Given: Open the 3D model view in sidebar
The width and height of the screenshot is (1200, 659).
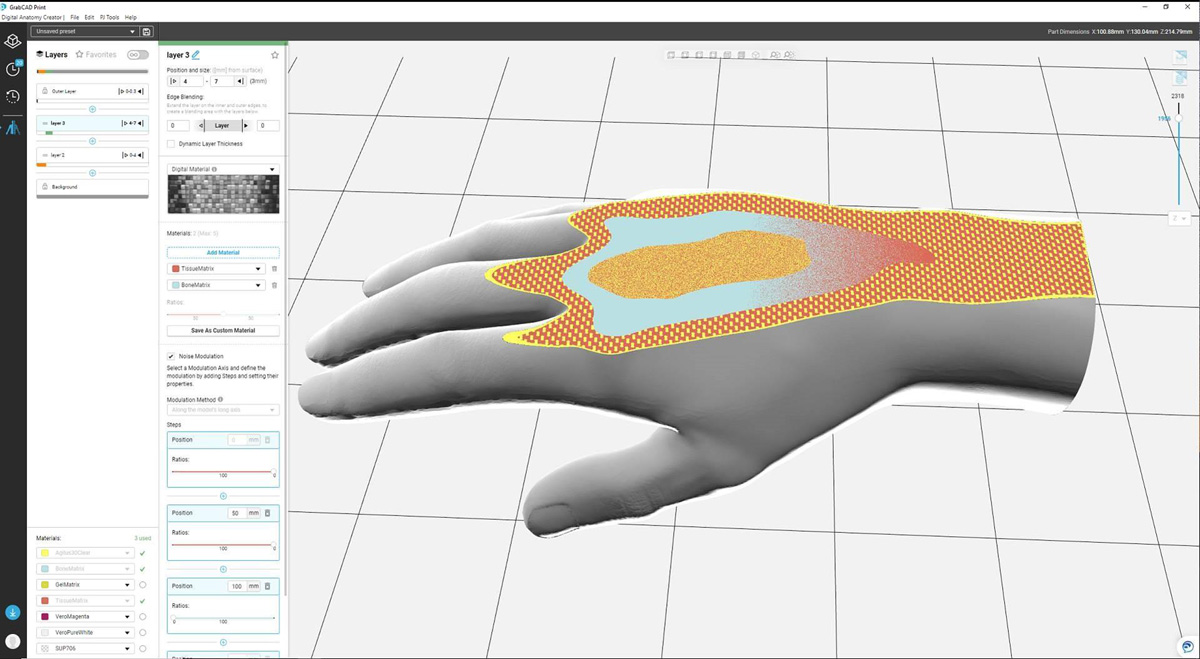Looking at the screenshot, I should point(13,41).
